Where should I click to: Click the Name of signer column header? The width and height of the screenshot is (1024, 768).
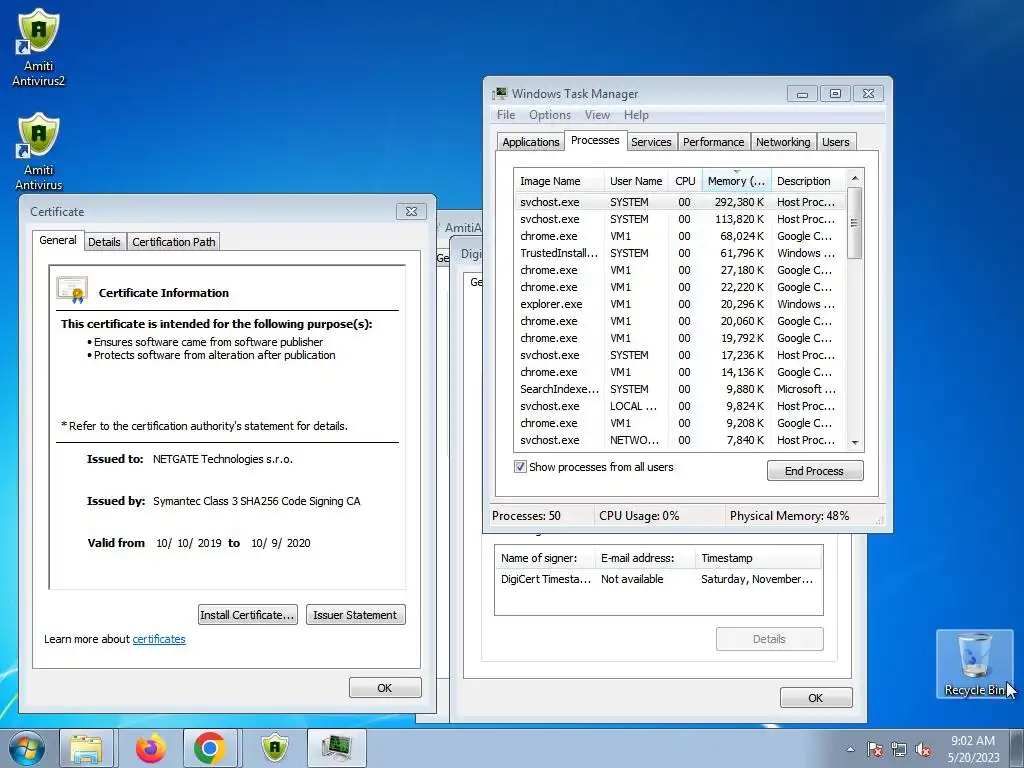click(545, 558)
